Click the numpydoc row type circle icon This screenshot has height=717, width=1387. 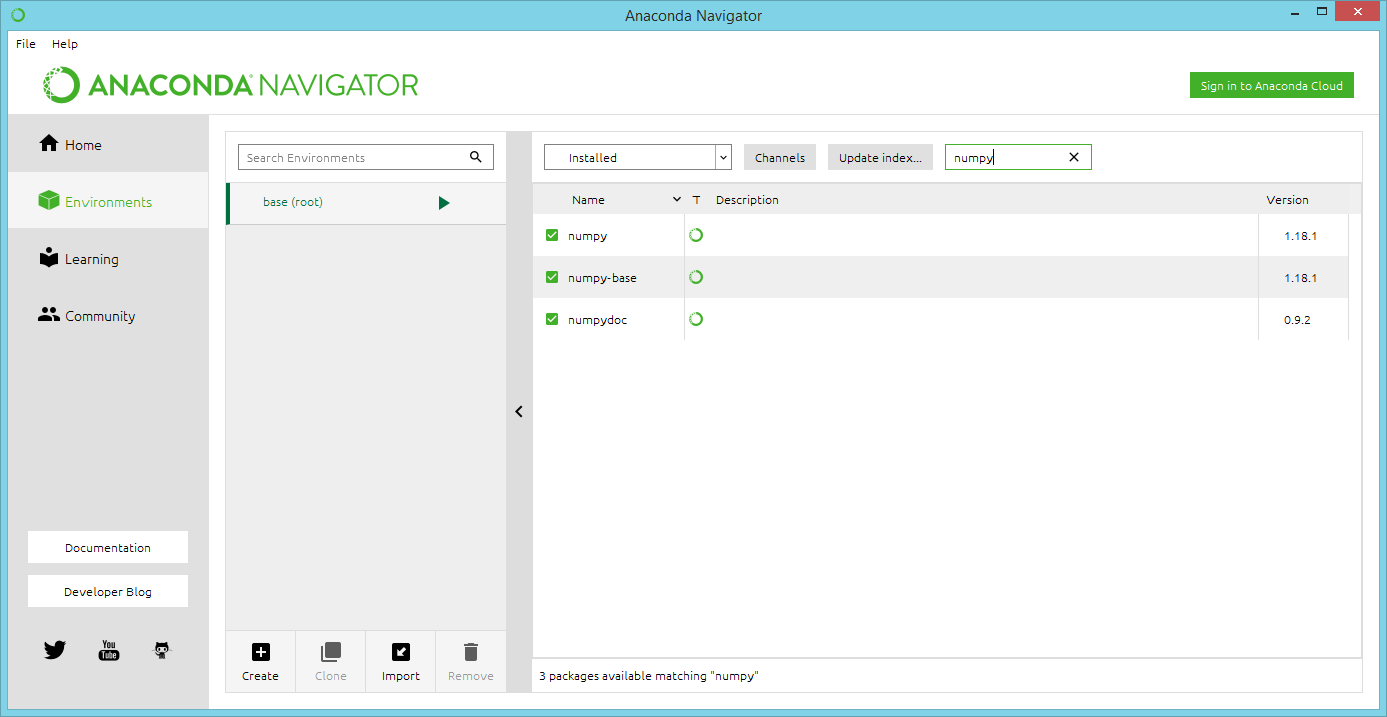pos(696,319)
